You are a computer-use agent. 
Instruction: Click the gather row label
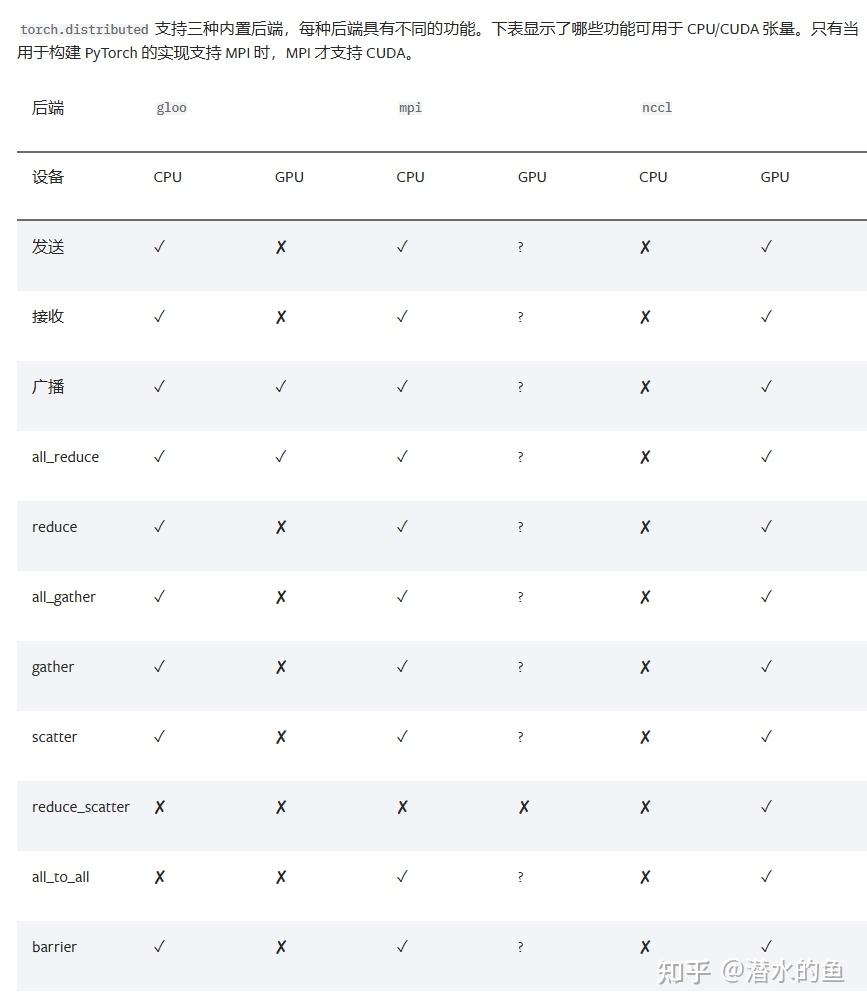pos(53,667)
